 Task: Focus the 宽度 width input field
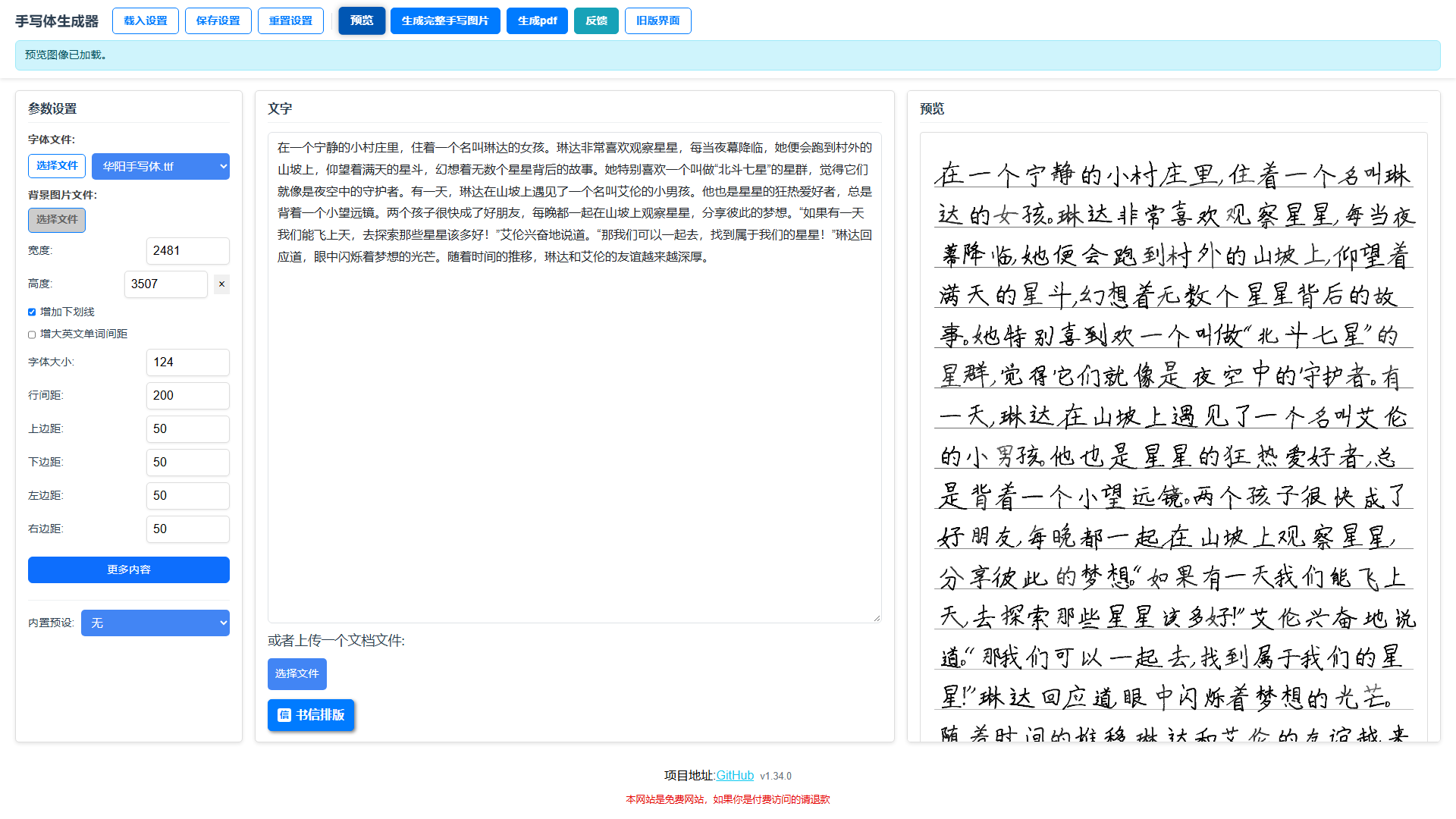tap(188, 251)
